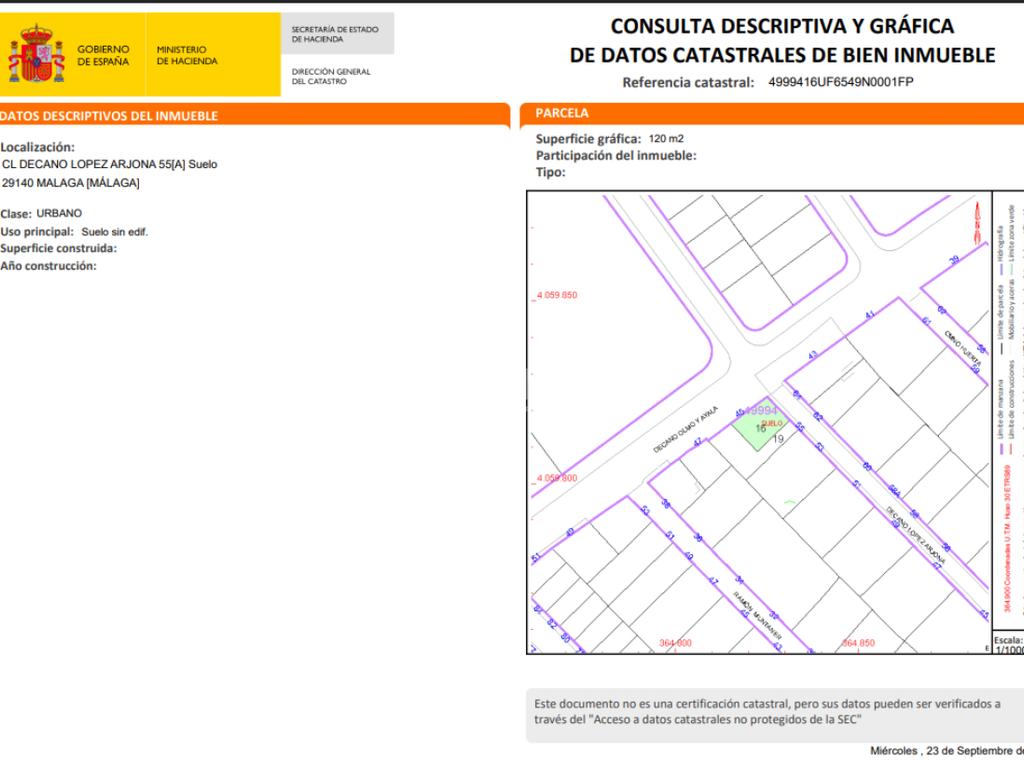Screen dimensions: 1024x768
Task: Click the Spanish coat of arms emblem
Action: pos(37,54)
